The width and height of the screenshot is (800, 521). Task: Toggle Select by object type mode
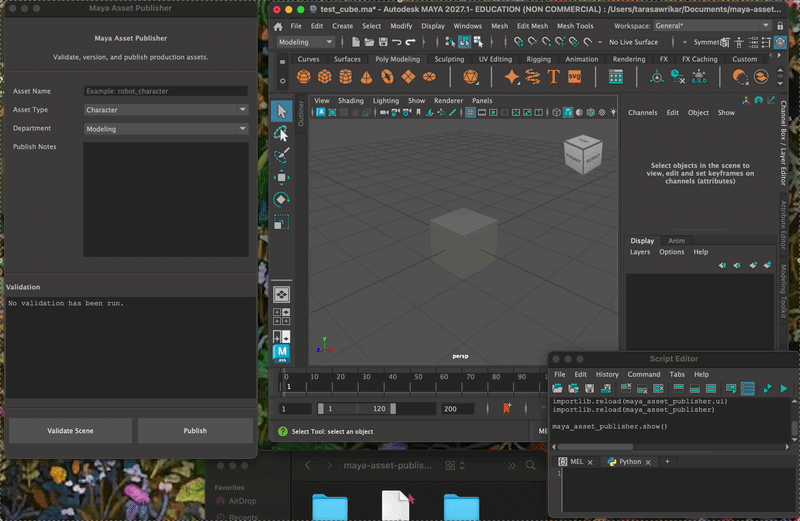click(x=464, y=42)
